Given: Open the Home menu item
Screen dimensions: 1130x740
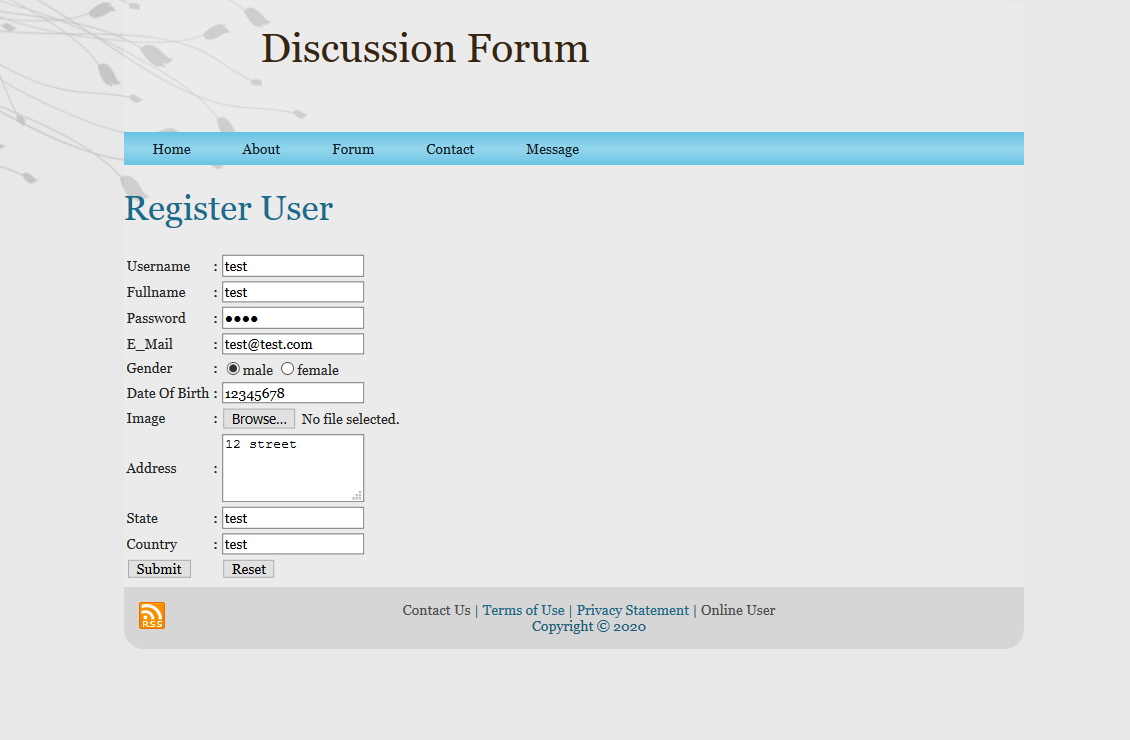Looking at the screenshot, I should click(171, 148).
